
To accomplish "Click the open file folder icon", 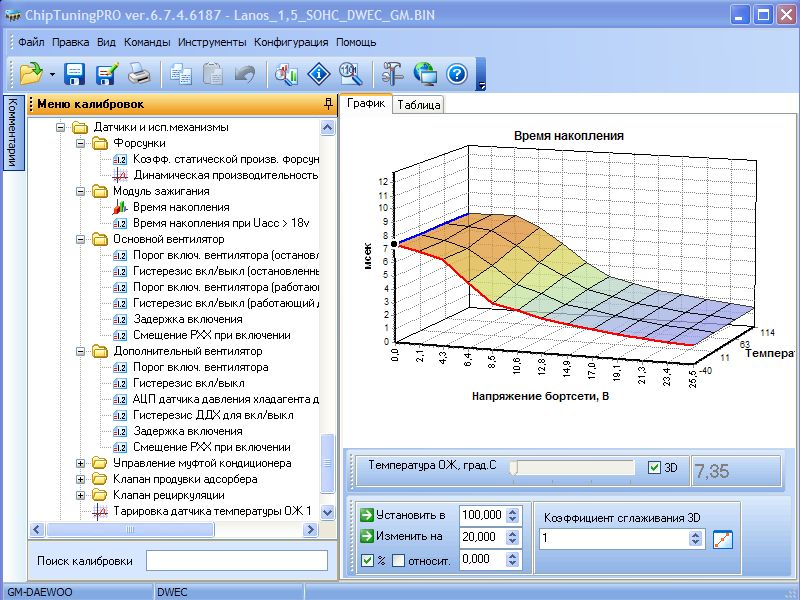I will click(30, 73).
